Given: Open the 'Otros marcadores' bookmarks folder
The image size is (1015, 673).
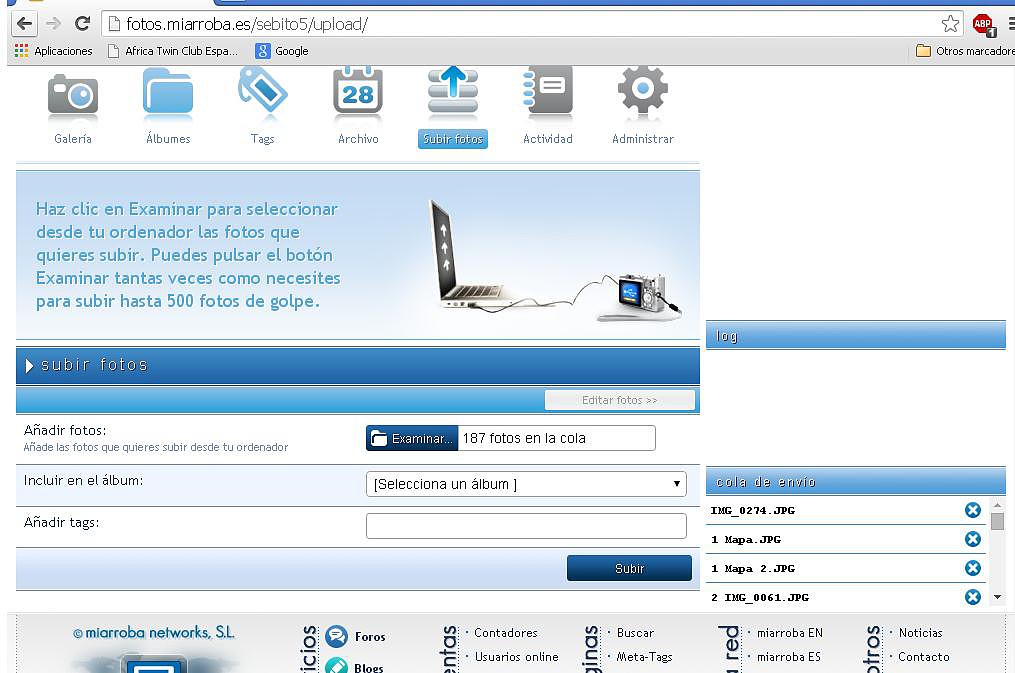Looking at the screenshot, I should click(965, 50).
